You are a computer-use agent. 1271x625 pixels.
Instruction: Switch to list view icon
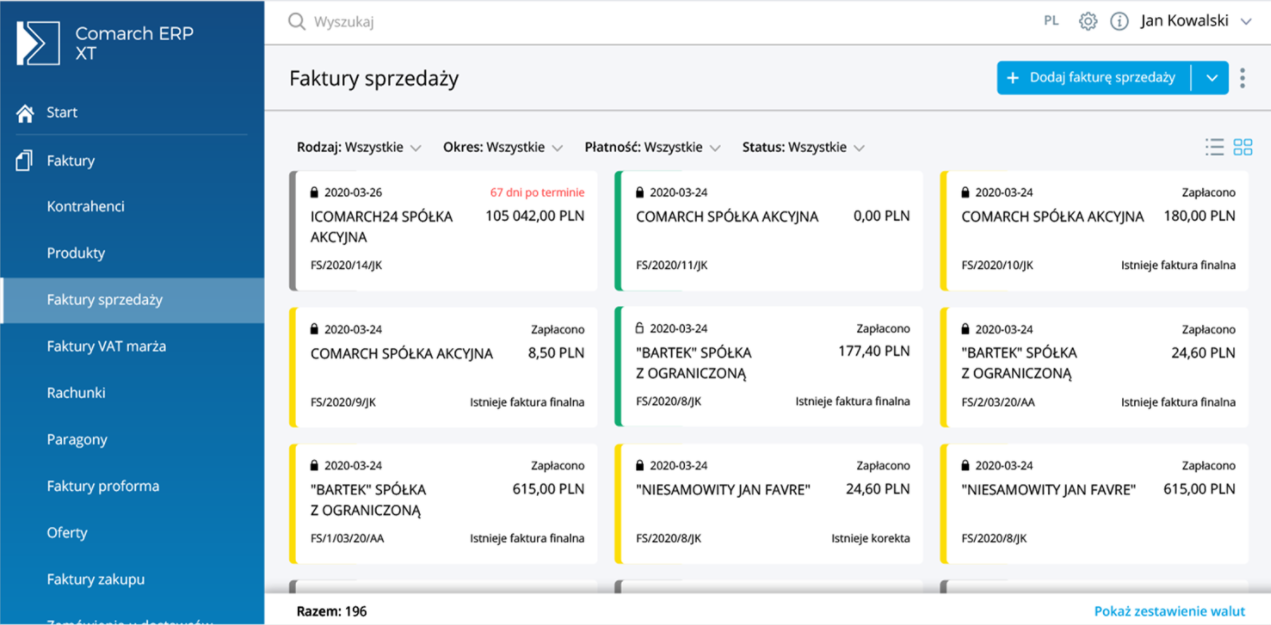(1215, 147)
